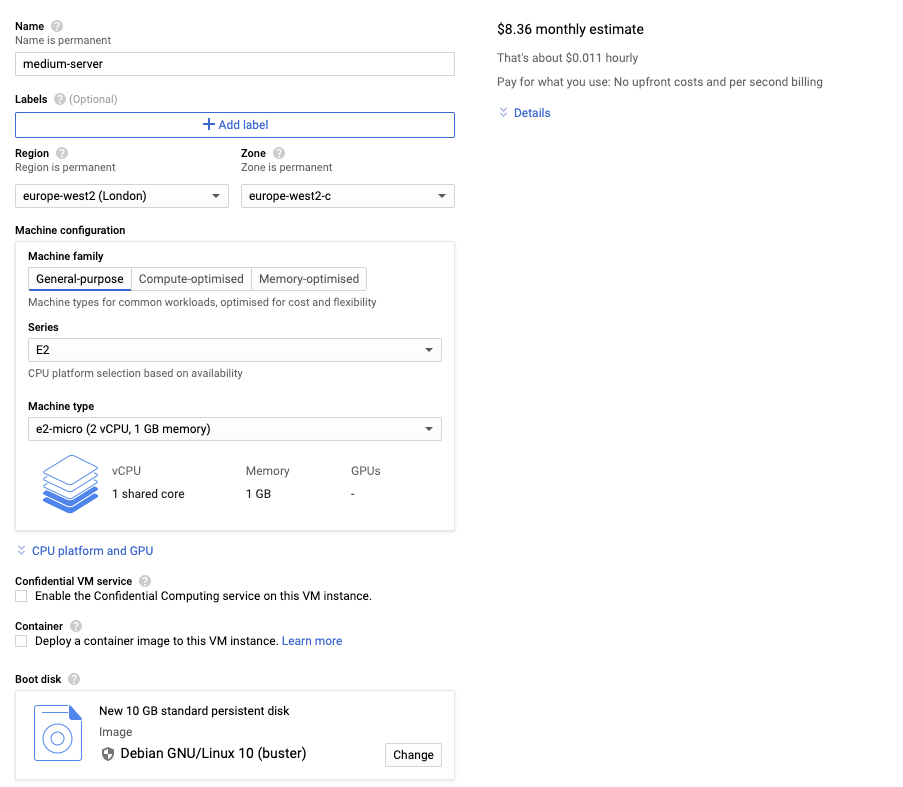Open the Confidential VM service help icon
Viewport: 903px width, 787px height.
143,580
